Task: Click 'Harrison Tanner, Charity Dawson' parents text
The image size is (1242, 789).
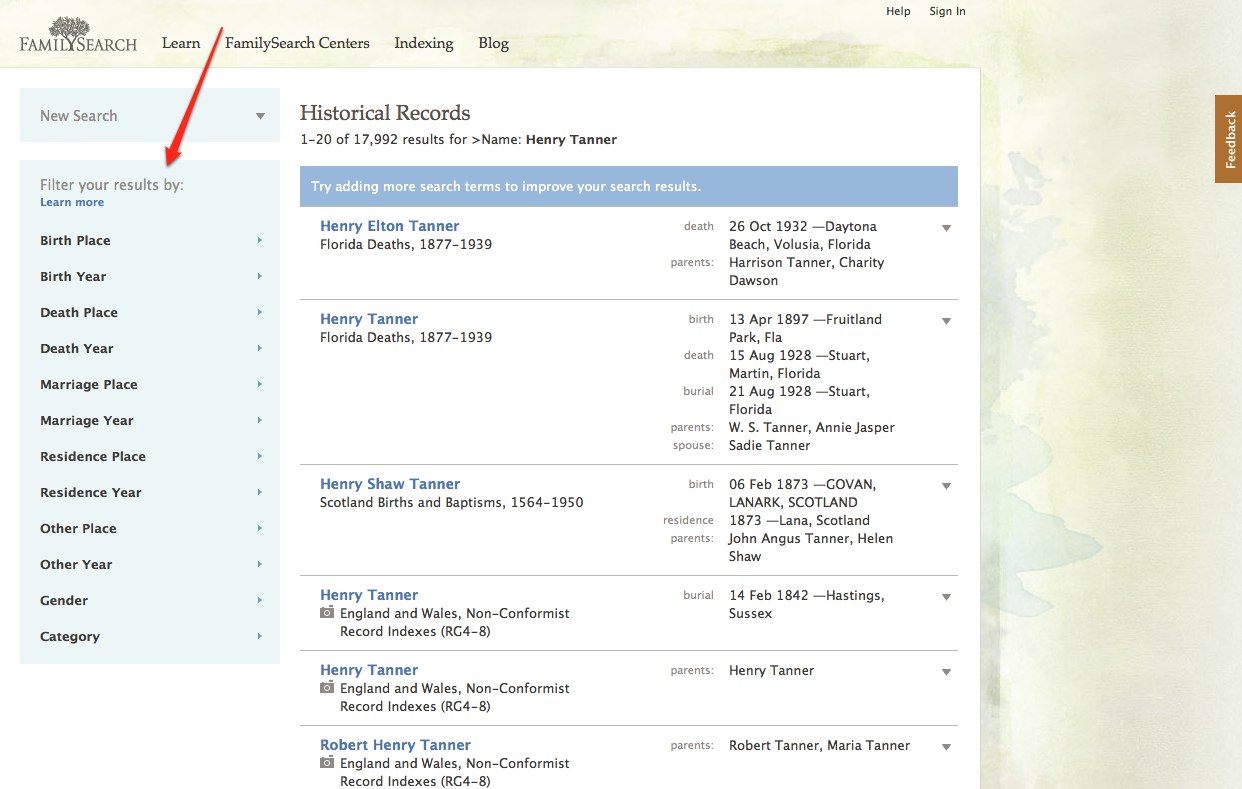Action: (x=807, y=271)
